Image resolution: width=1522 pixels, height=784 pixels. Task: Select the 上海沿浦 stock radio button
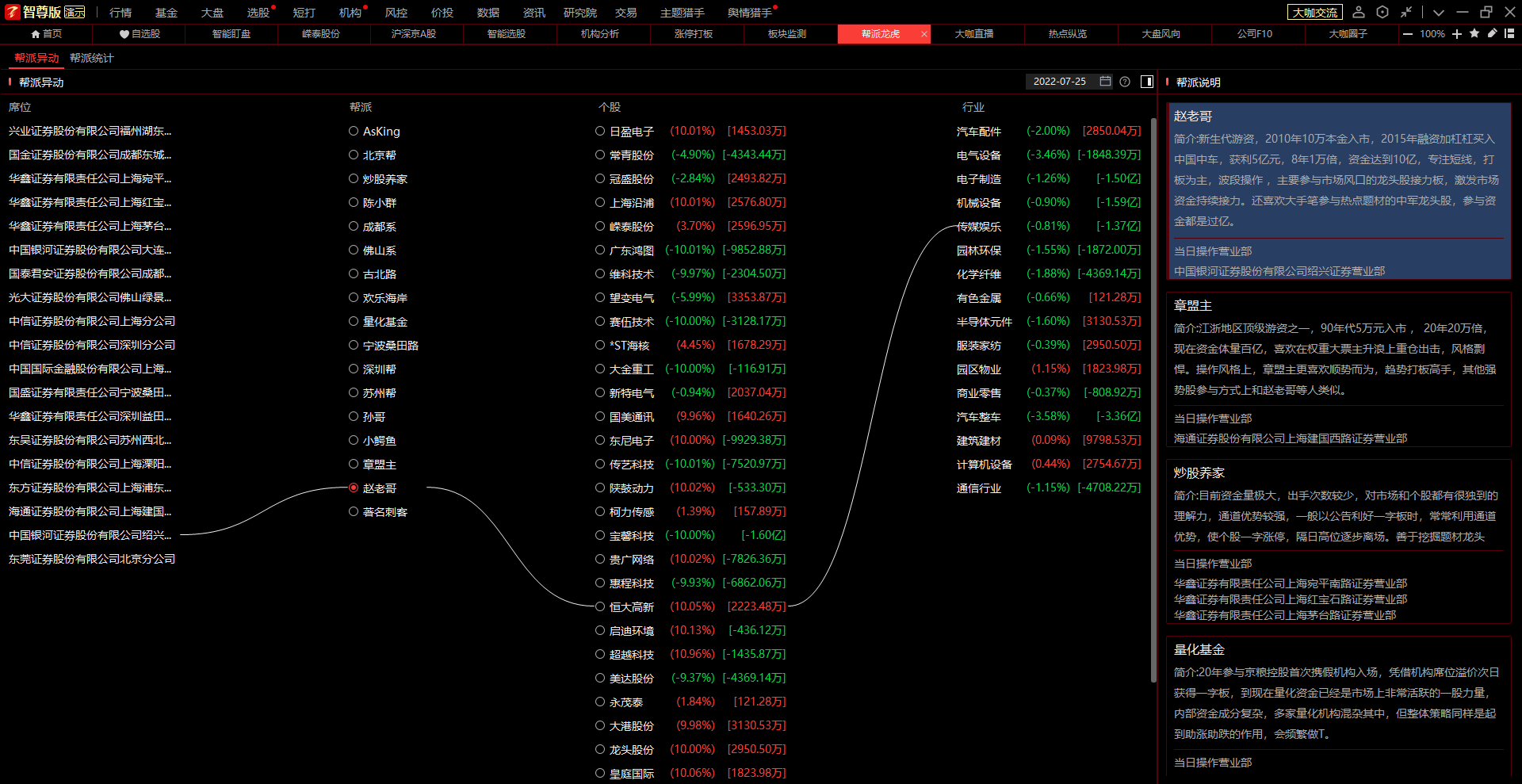(600, 202)
